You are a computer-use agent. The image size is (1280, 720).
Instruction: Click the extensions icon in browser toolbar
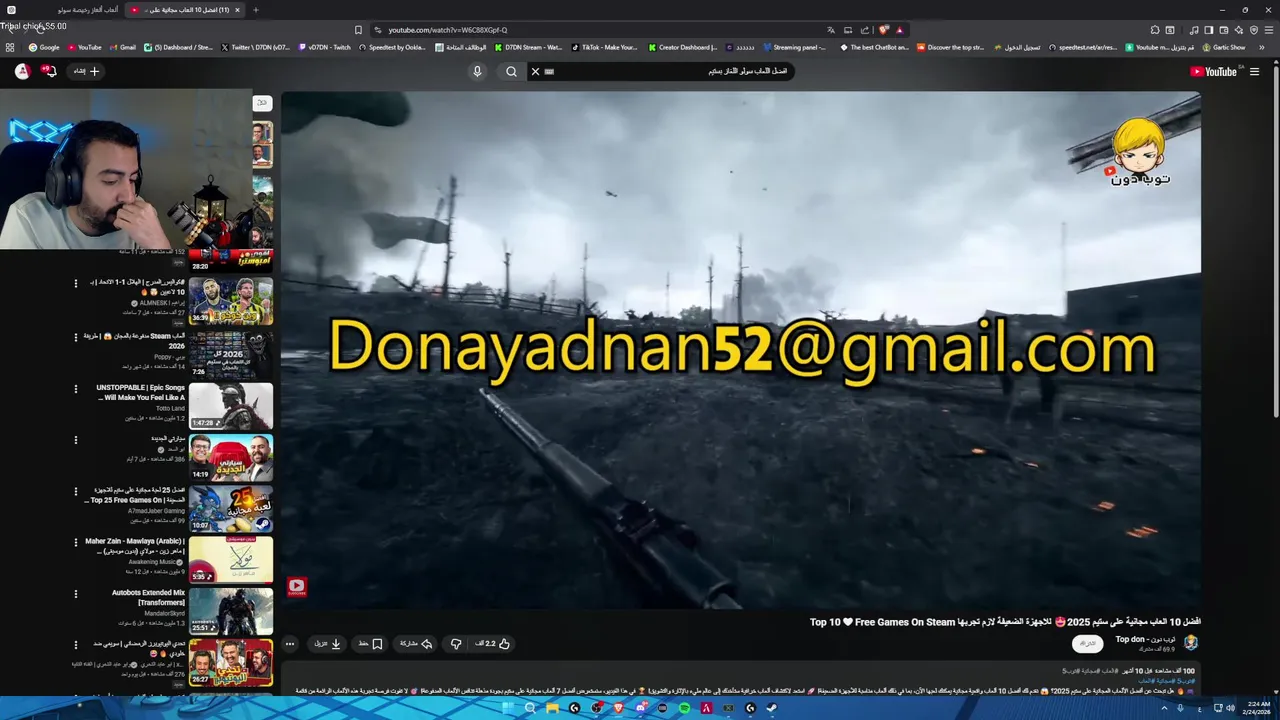click(1155, 30)
